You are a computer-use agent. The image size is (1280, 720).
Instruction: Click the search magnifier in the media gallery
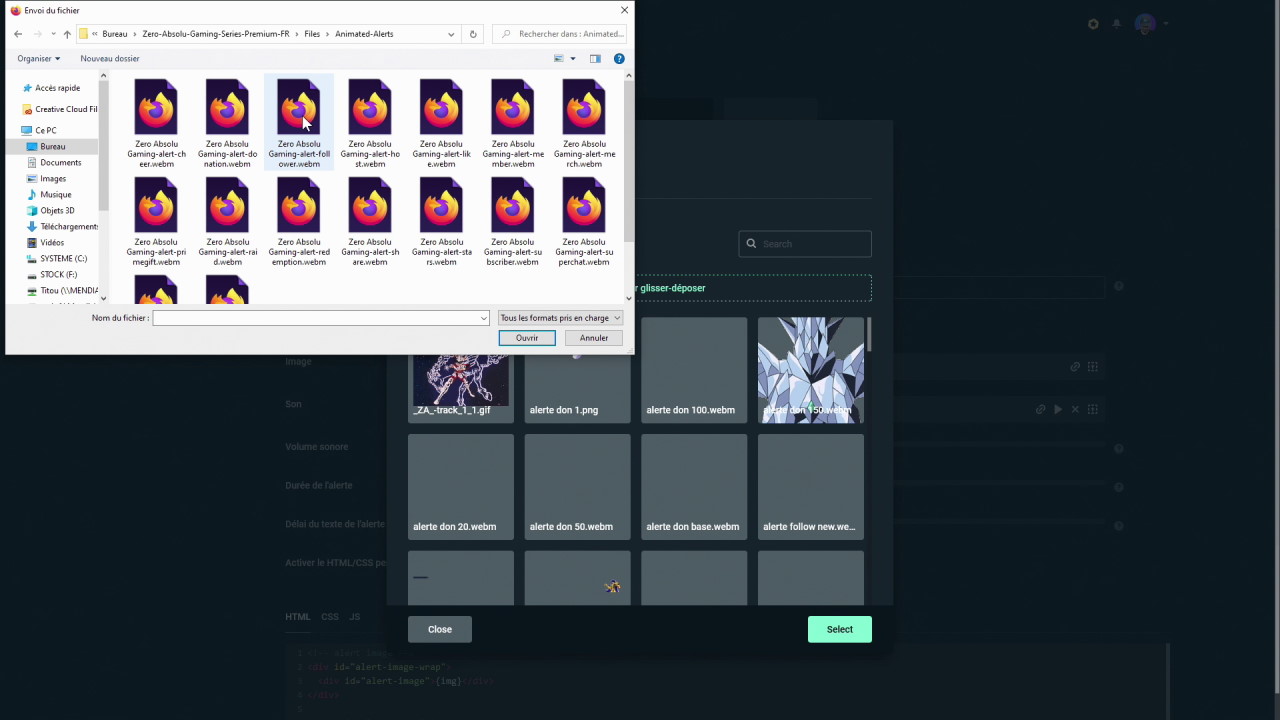(751, 243)
